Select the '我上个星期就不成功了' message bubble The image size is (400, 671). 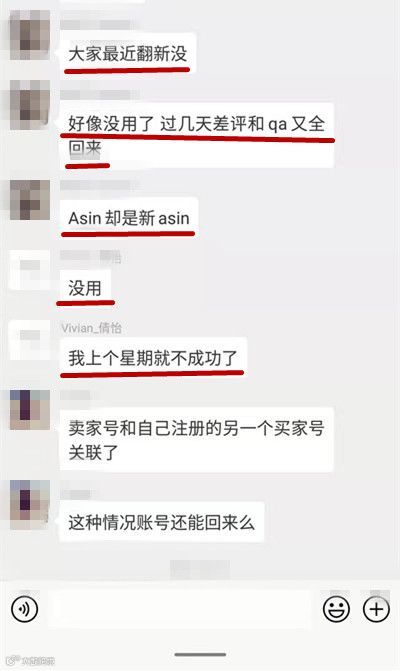[153, 357]
